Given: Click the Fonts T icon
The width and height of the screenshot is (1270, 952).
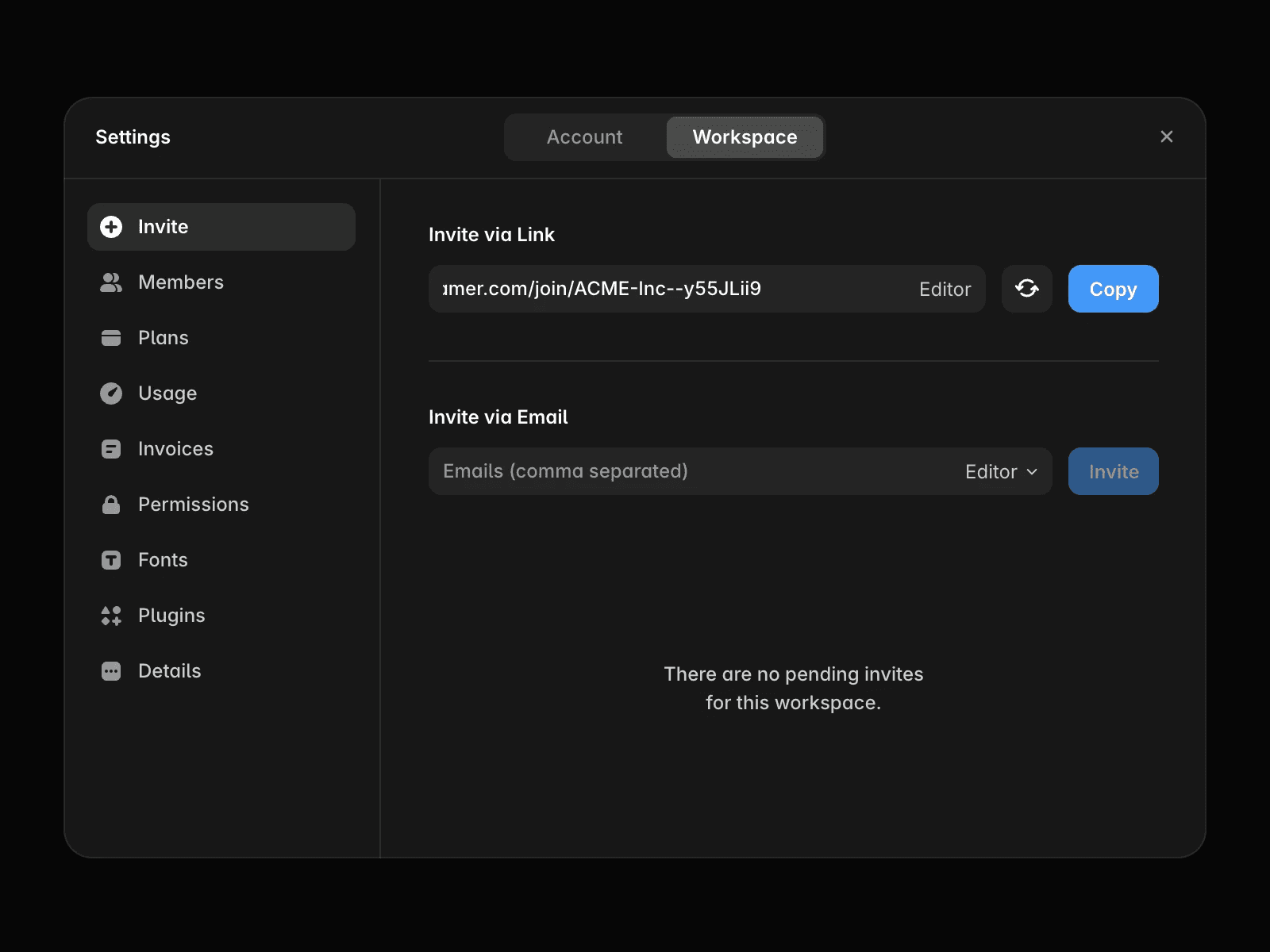Looking at the screenshot, I should point(111,560).
